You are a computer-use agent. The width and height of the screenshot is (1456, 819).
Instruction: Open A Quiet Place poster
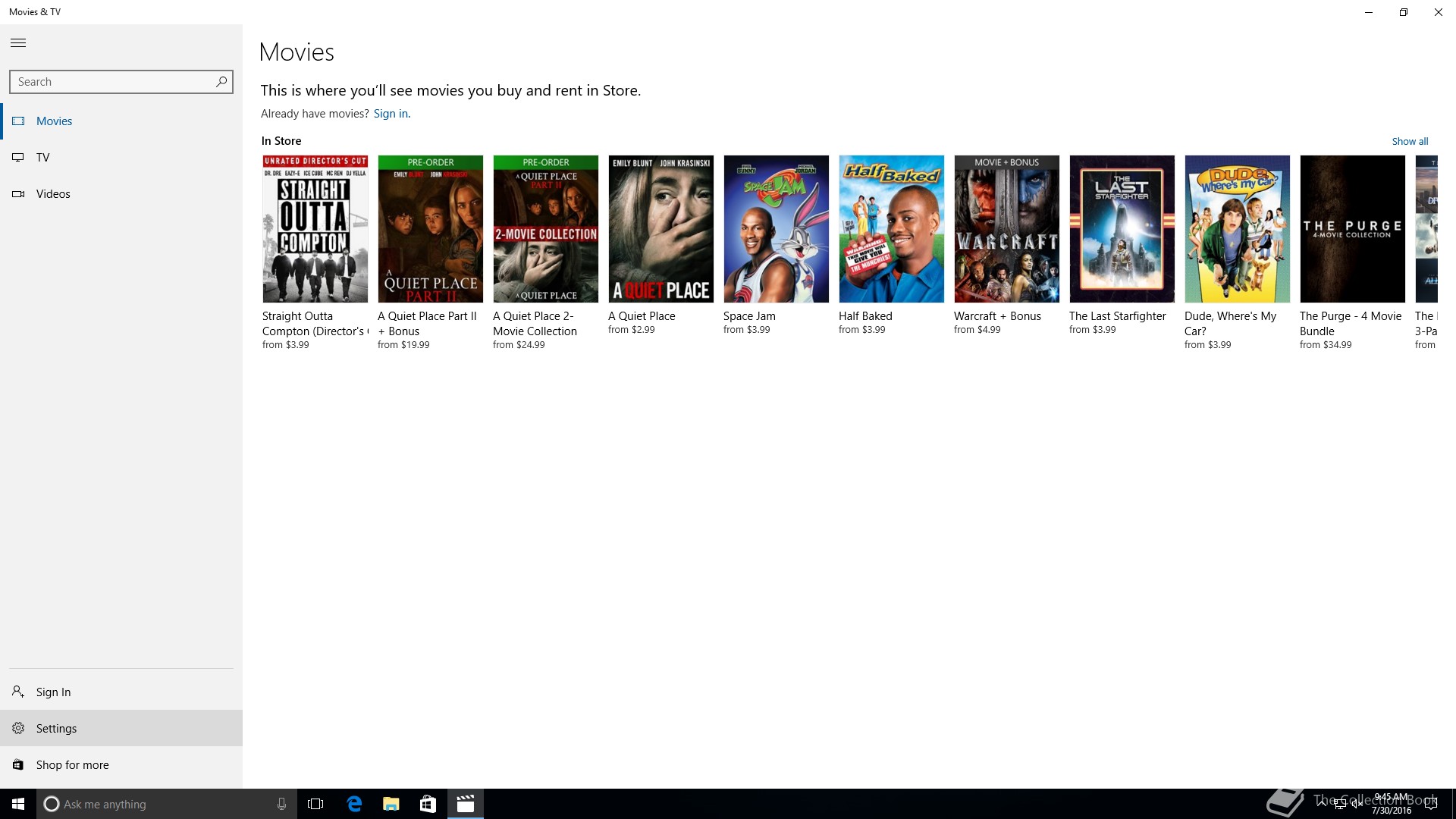[x=661, y=229]
